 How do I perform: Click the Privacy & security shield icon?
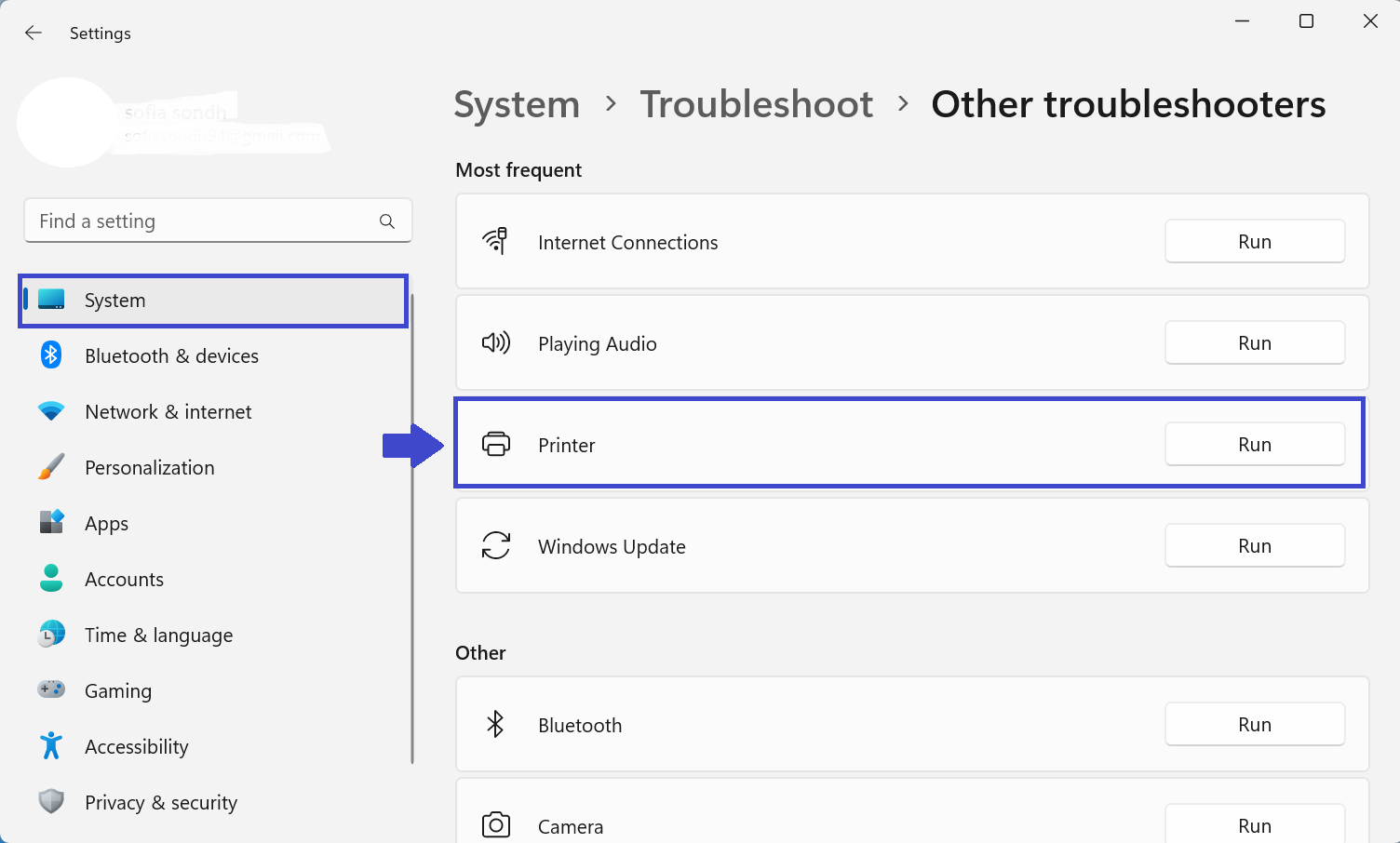pos(51,802)
